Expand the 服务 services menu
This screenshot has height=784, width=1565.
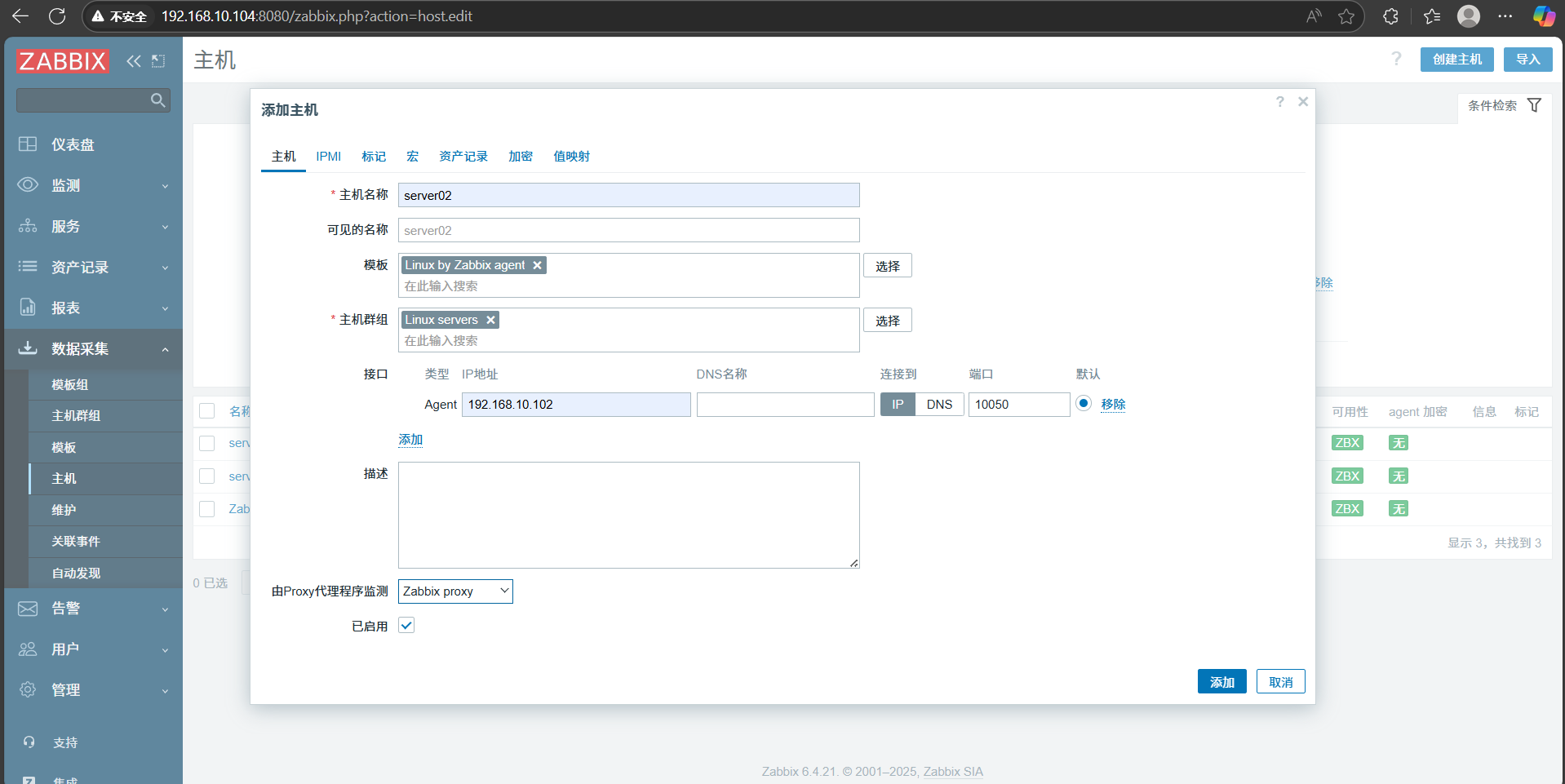[x=93, y=226]
